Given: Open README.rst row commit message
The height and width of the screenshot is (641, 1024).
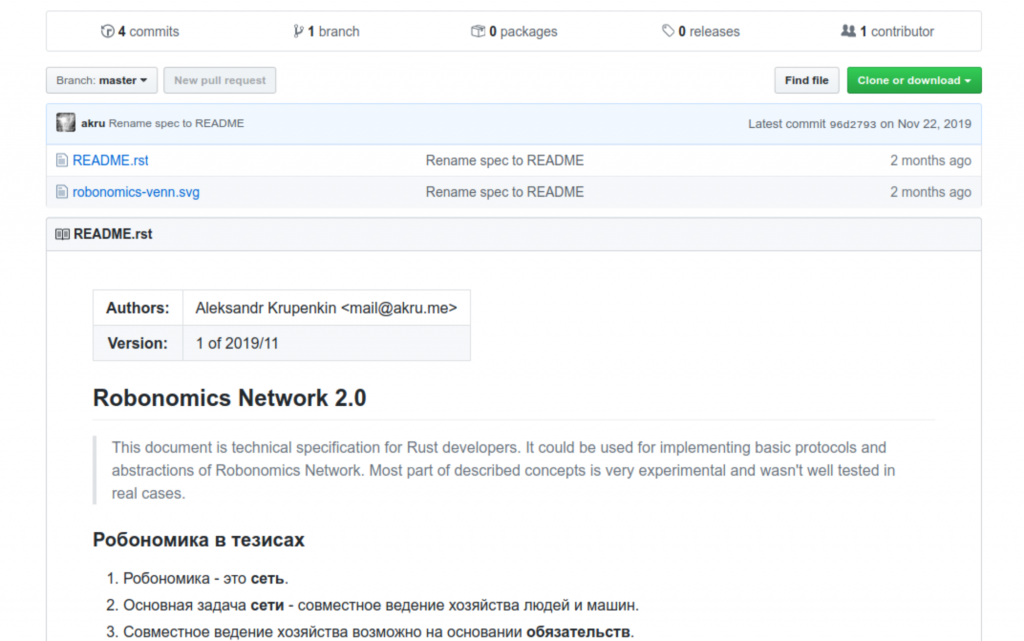Looking at the screenshot, I should coord(505,161).
